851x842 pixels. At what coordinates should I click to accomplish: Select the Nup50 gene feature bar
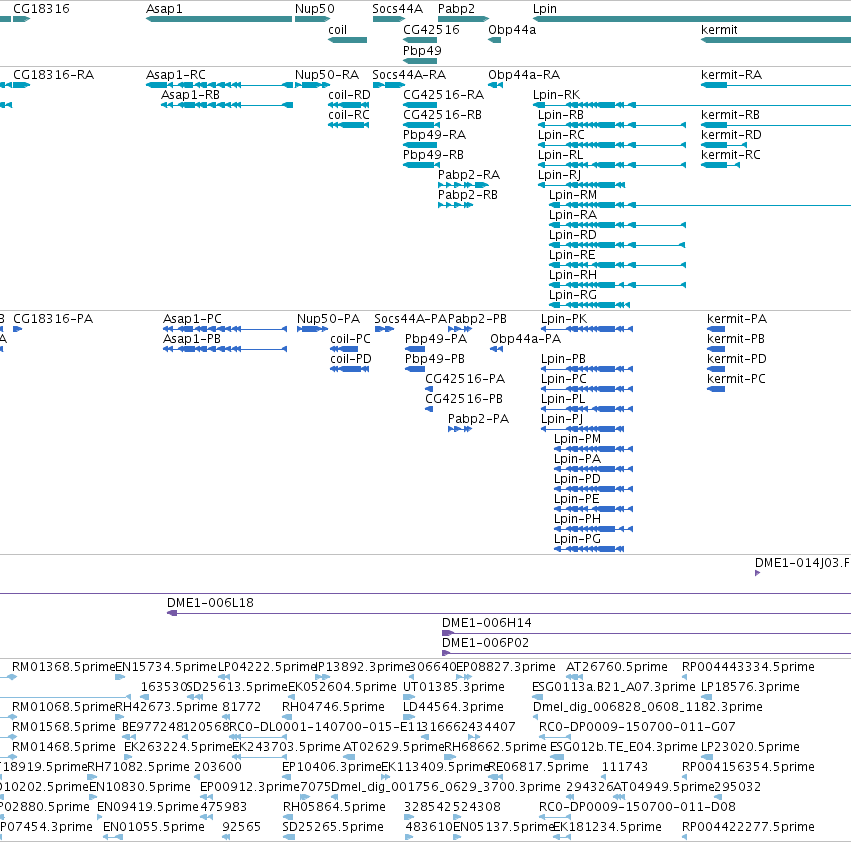pos(312,19)
